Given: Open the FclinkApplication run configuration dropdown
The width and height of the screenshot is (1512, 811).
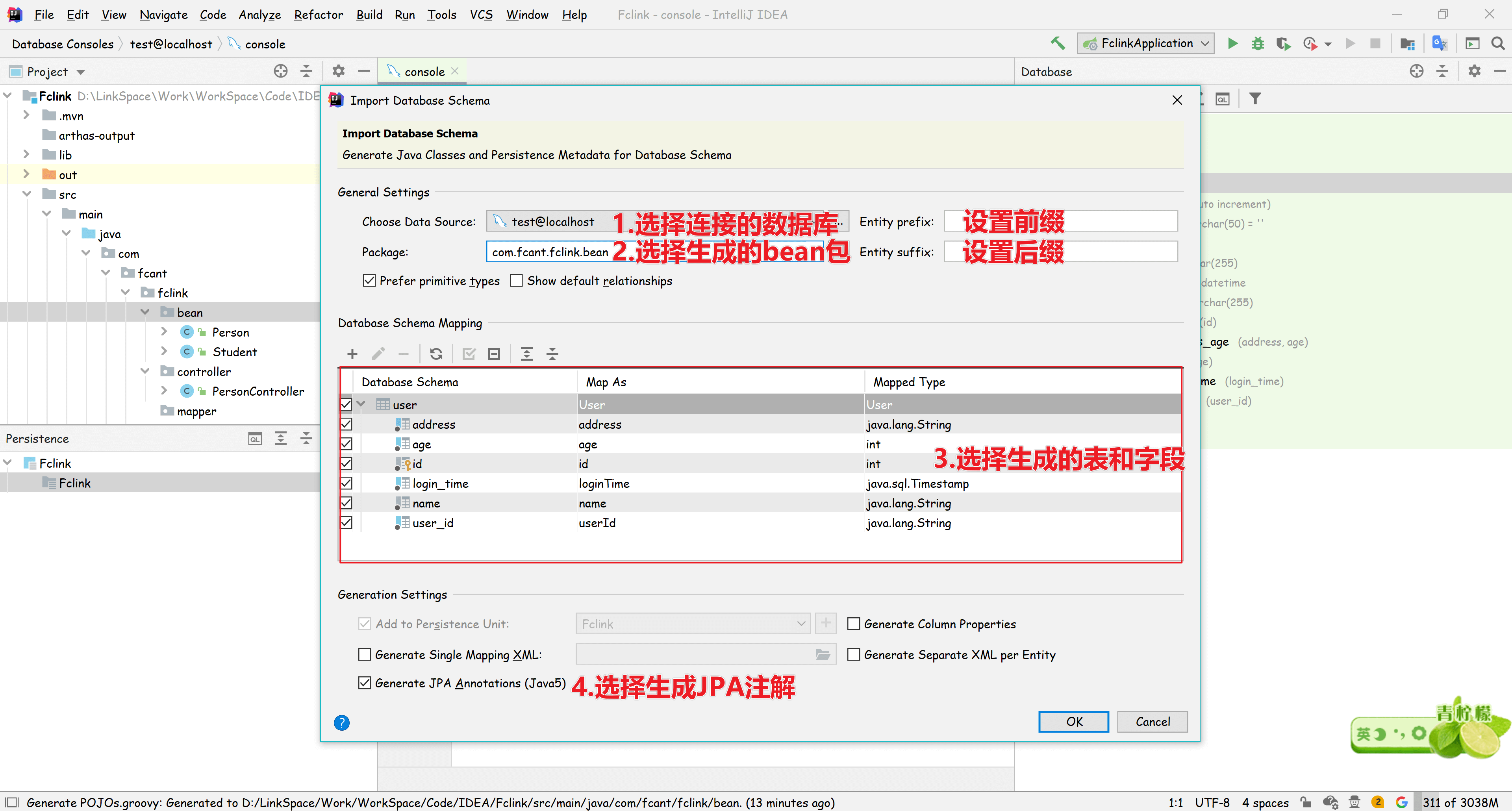Looking at the screenshot, I should (1146, 43).
